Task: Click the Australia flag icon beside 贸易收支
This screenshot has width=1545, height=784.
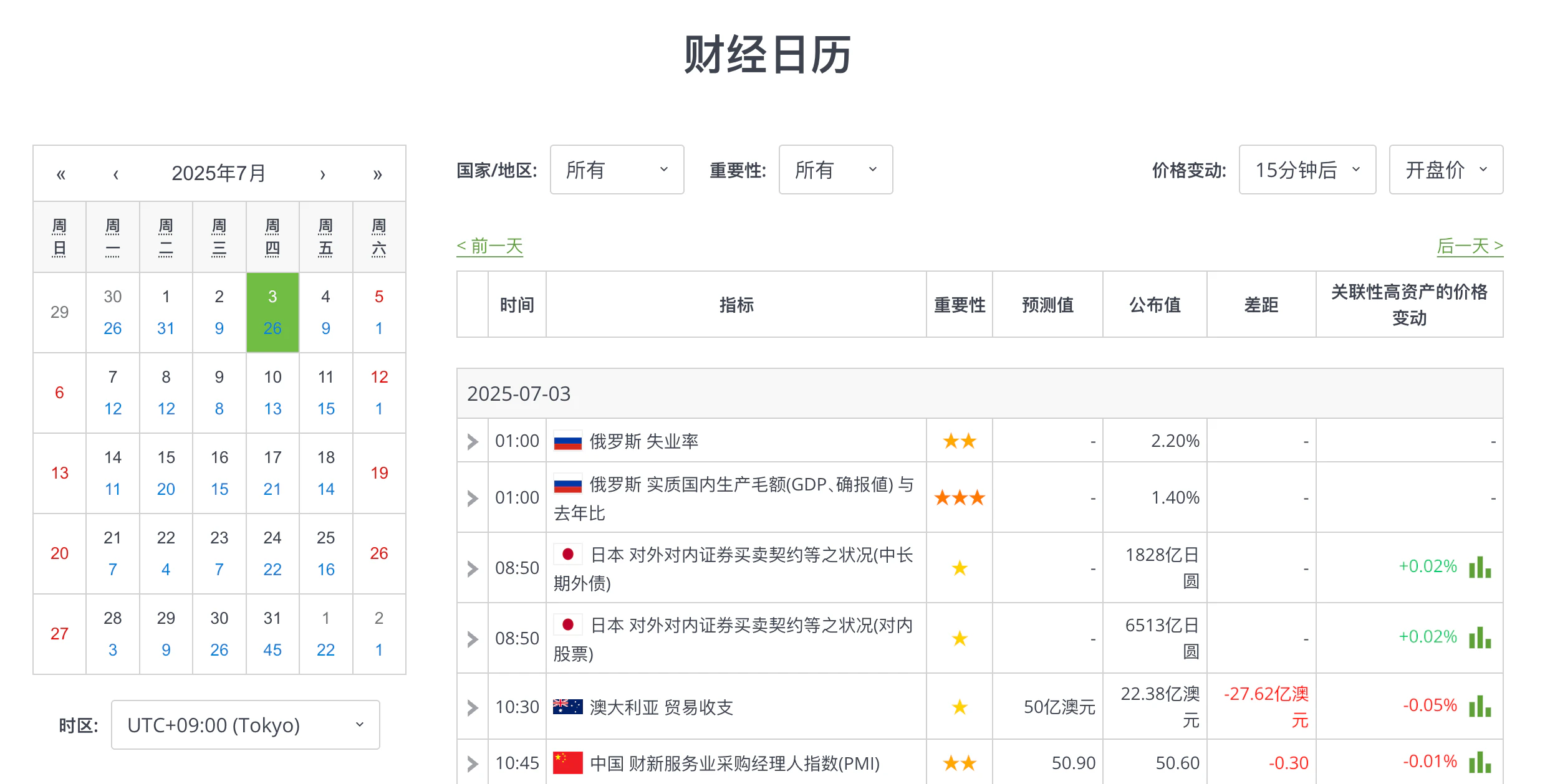Action: (568, 706)
